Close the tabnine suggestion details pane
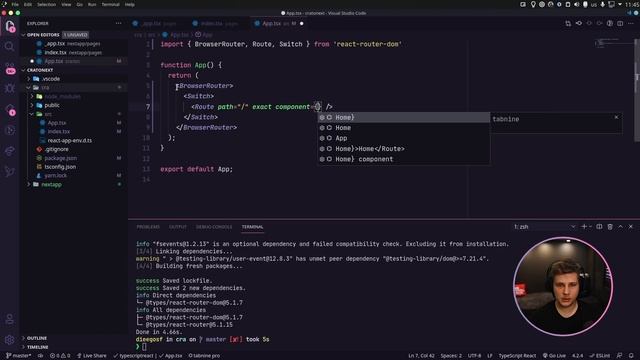This screenshot has width=640, height=360. pyautogui.click(x=616, y=118)
